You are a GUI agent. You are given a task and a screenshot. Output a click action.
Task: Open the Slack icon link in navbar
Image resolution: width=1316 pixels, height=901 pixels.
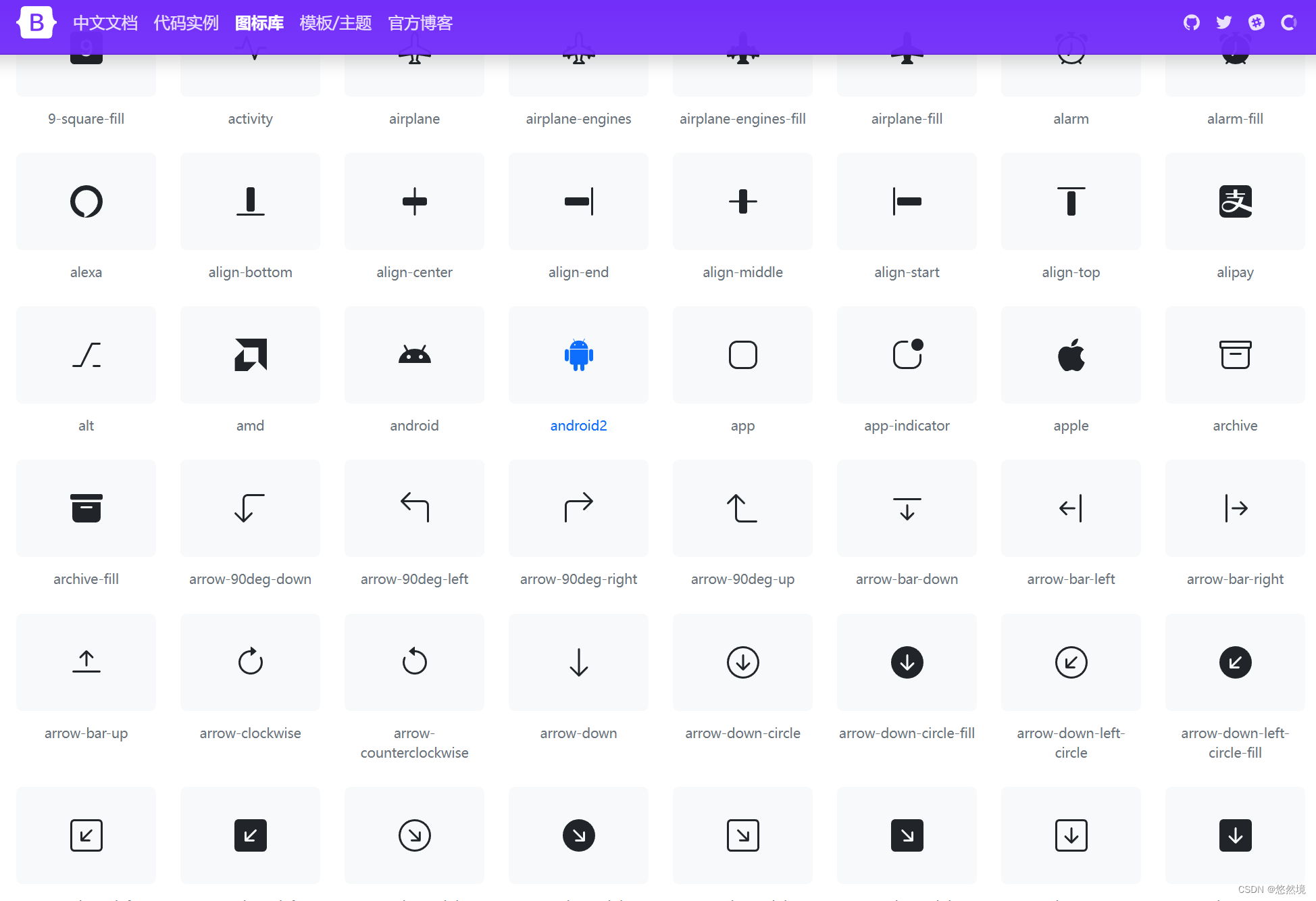point(1257,23)
